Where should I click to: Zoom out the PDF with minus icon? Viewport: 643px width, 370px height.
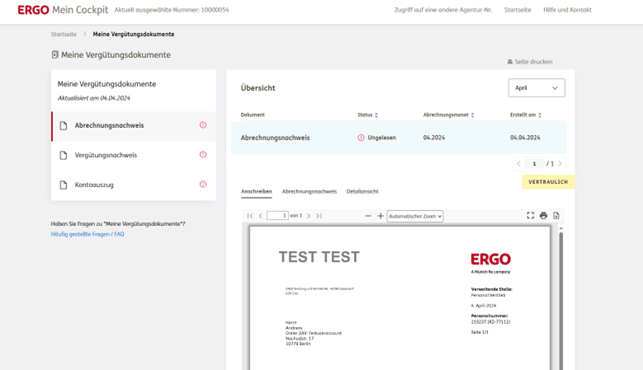click(368, 216)
